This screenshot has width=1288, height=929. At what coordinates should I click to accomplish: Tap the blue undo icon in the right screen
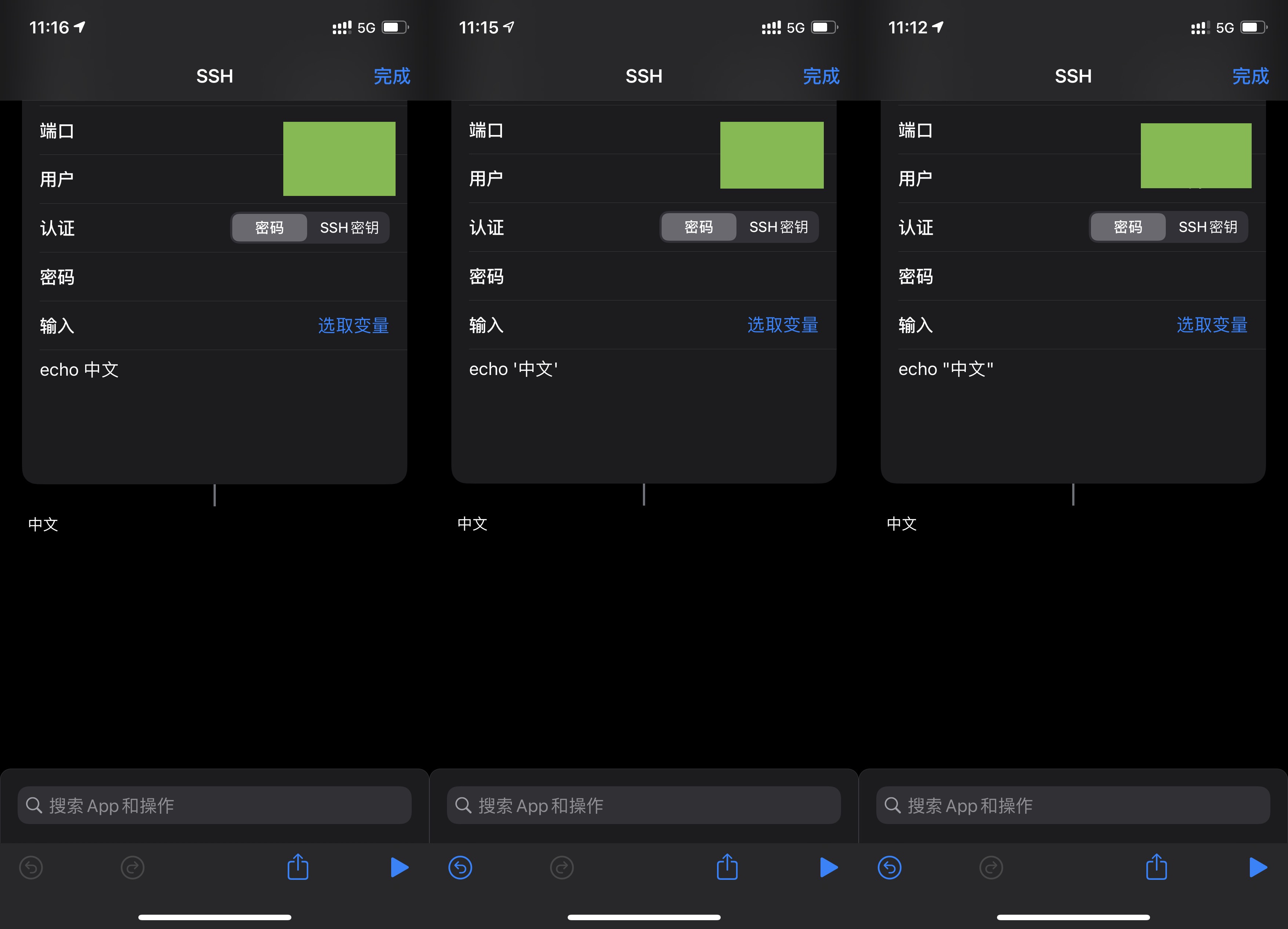pos(889,868)
